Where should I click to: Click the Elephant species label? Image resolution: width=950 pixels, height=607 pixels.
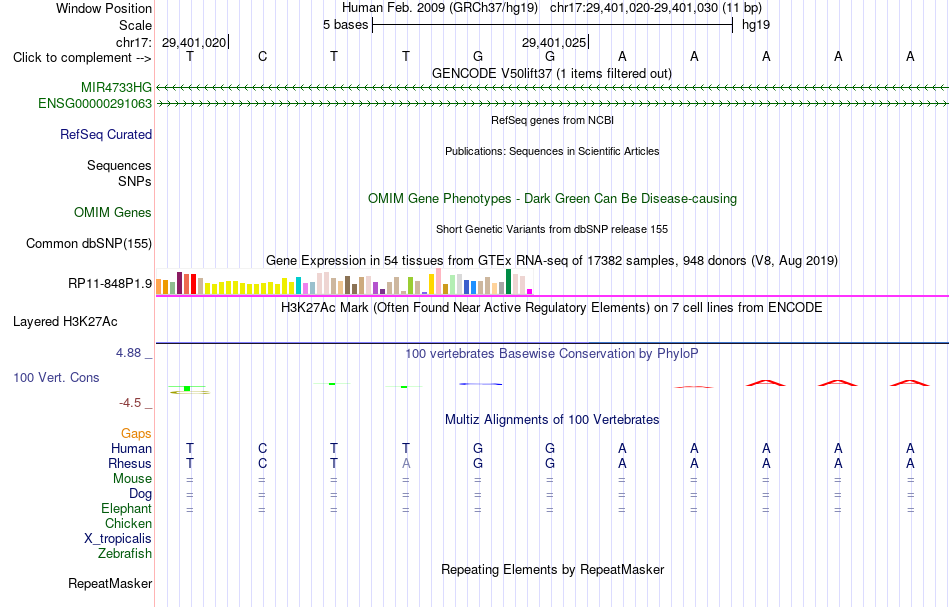pyautogui.click(x=127, y=508)
